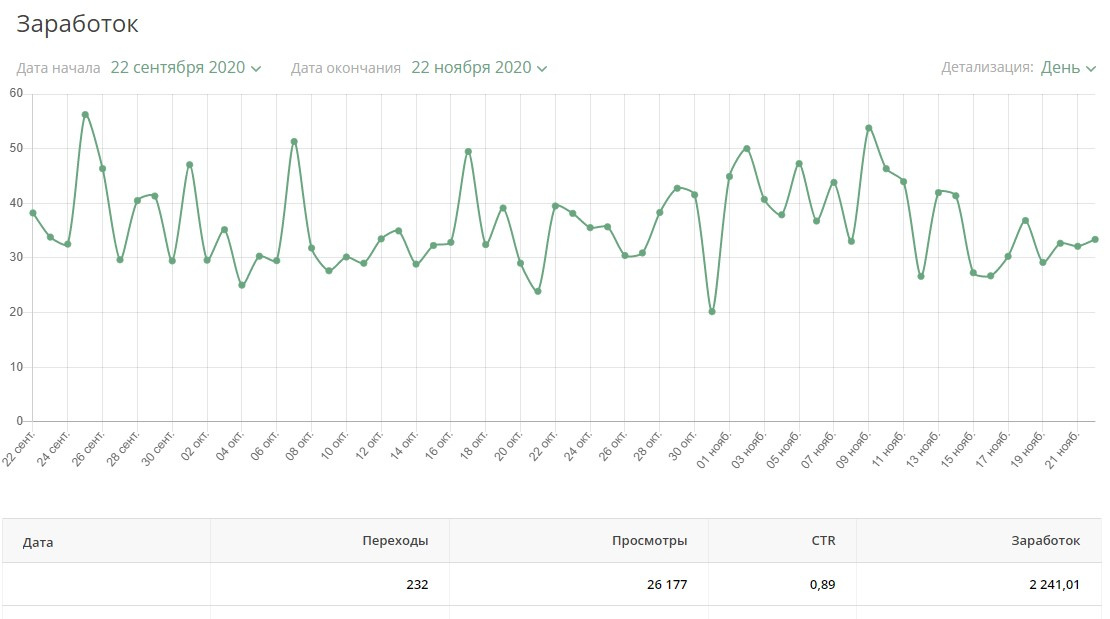The height and width of the screenshot is (619, 1110).
Task: Select the CTR value '0,89'
Action: (823, 584)
